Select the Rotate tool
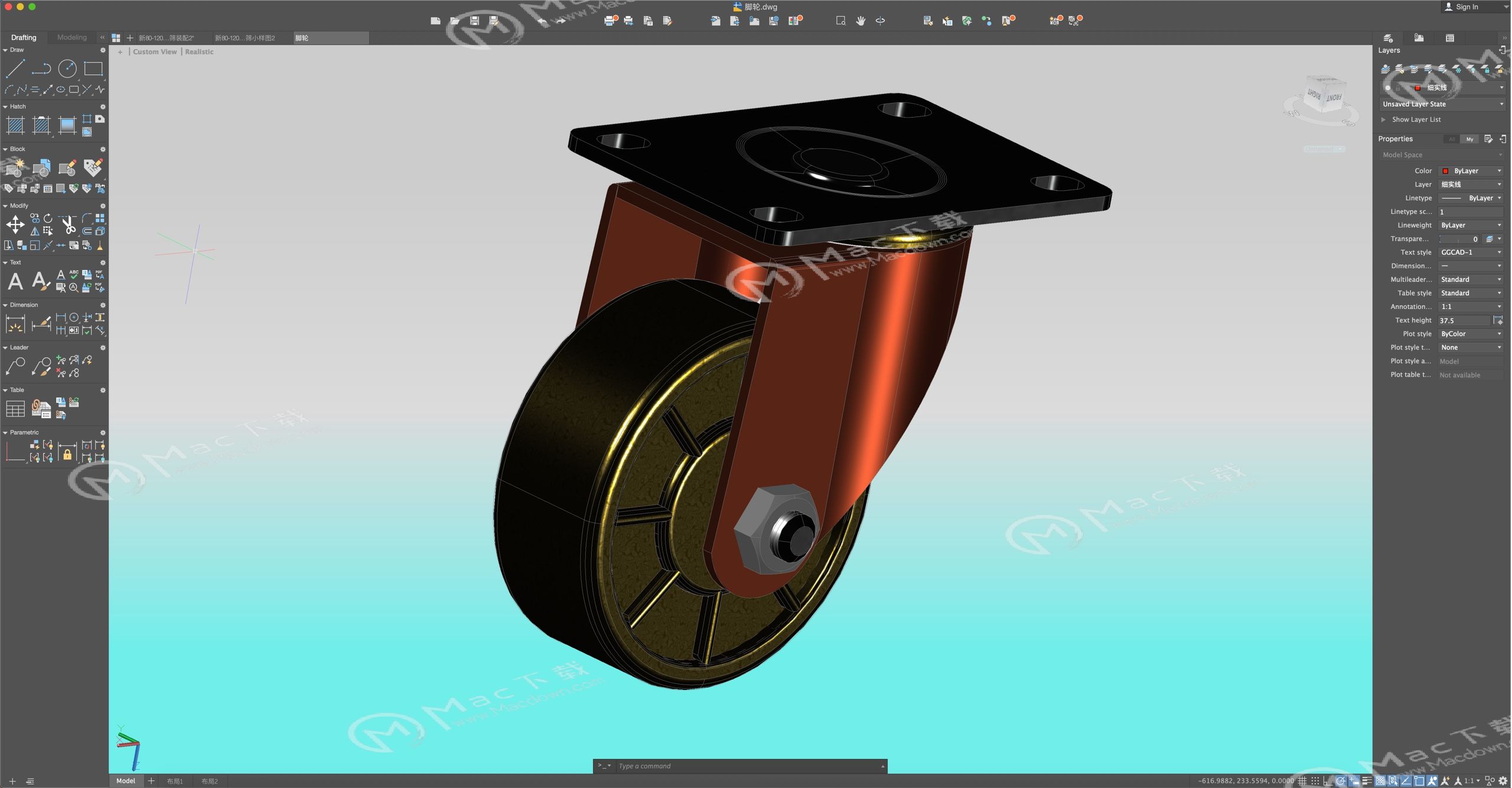Screen dimensions: 1512x788 tap(48, 219)
